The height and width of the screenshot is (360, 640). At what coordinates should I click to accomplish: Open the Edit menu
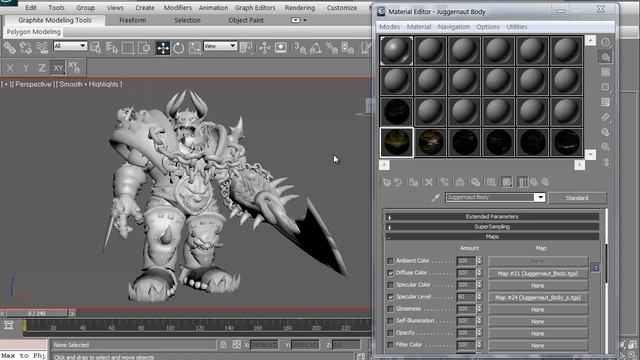point(31,8)
